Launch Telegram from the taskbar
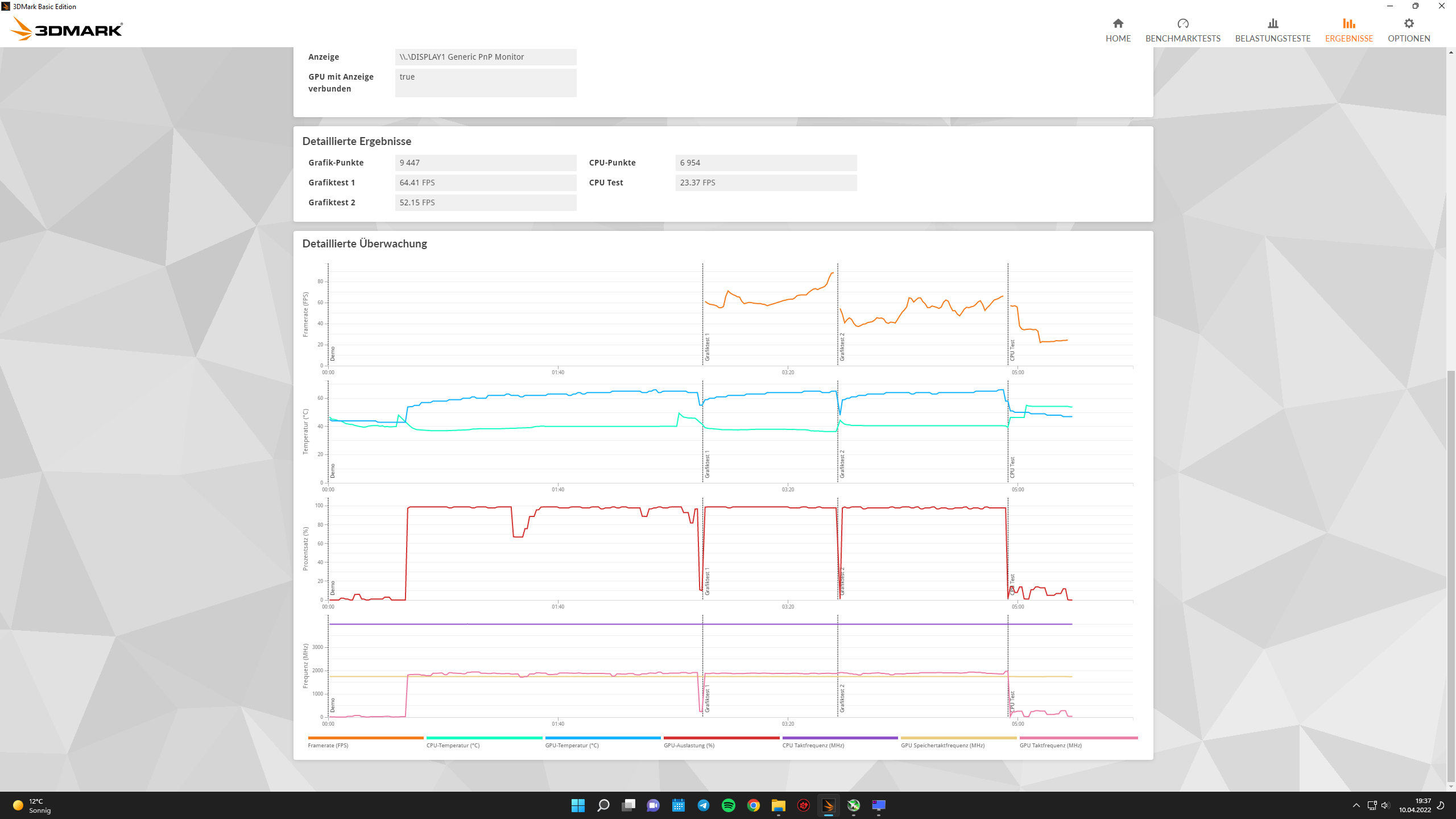Screen dimensions: 1456x819 pyautogui.click(x=703, y=805)
